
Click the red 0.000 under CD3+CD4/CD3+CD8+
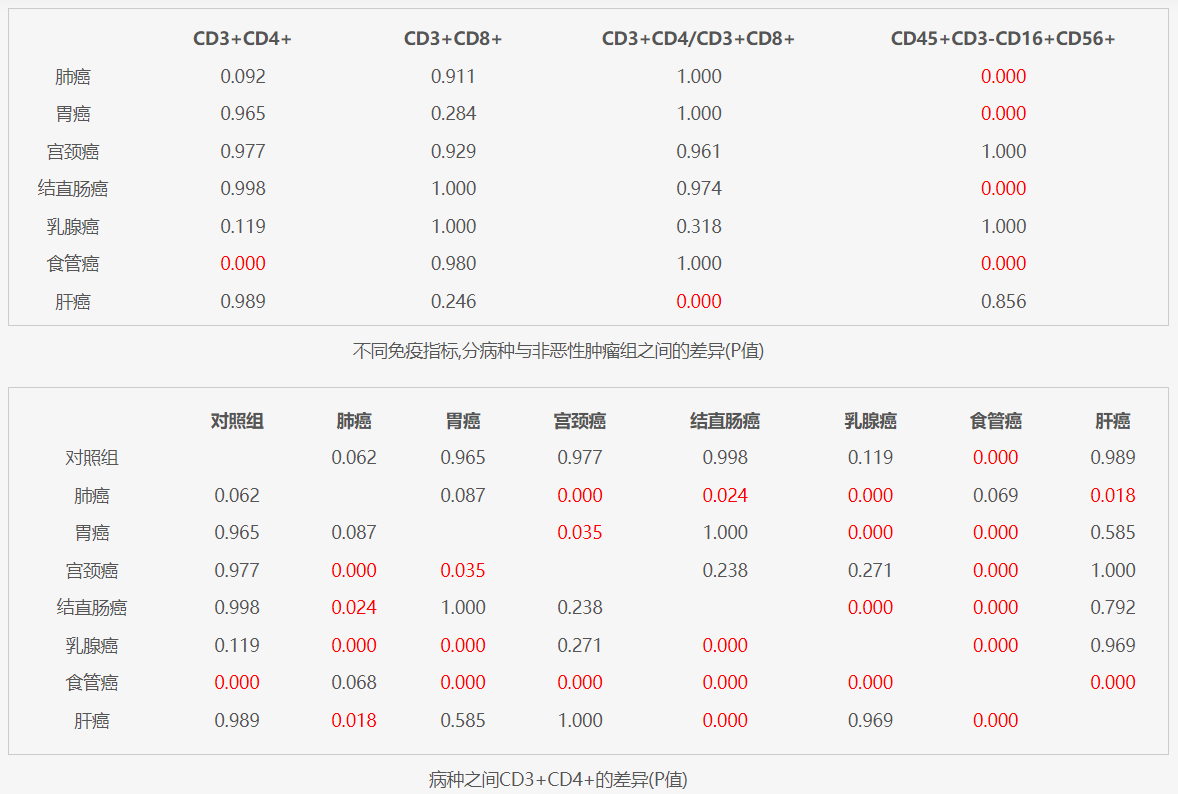click(699, 301)
